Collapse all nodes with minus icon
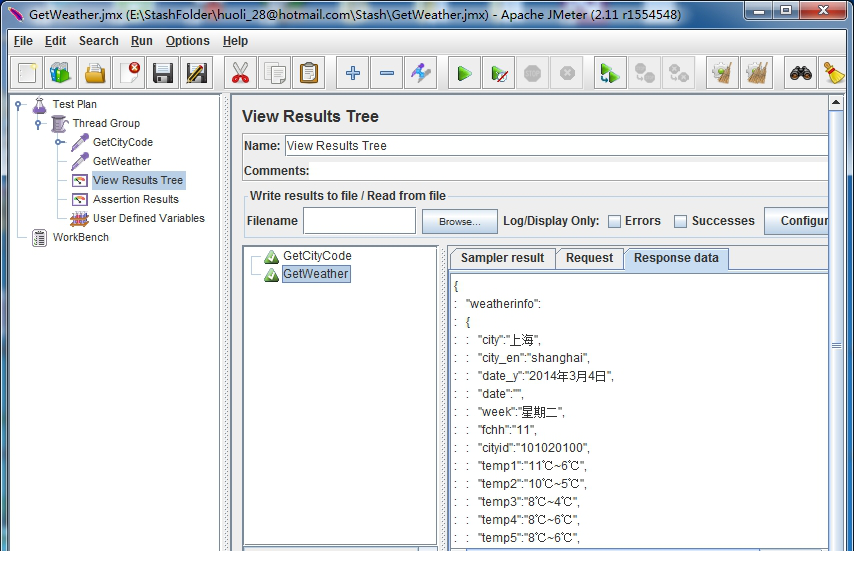854x573 pixels. [387, 73]
